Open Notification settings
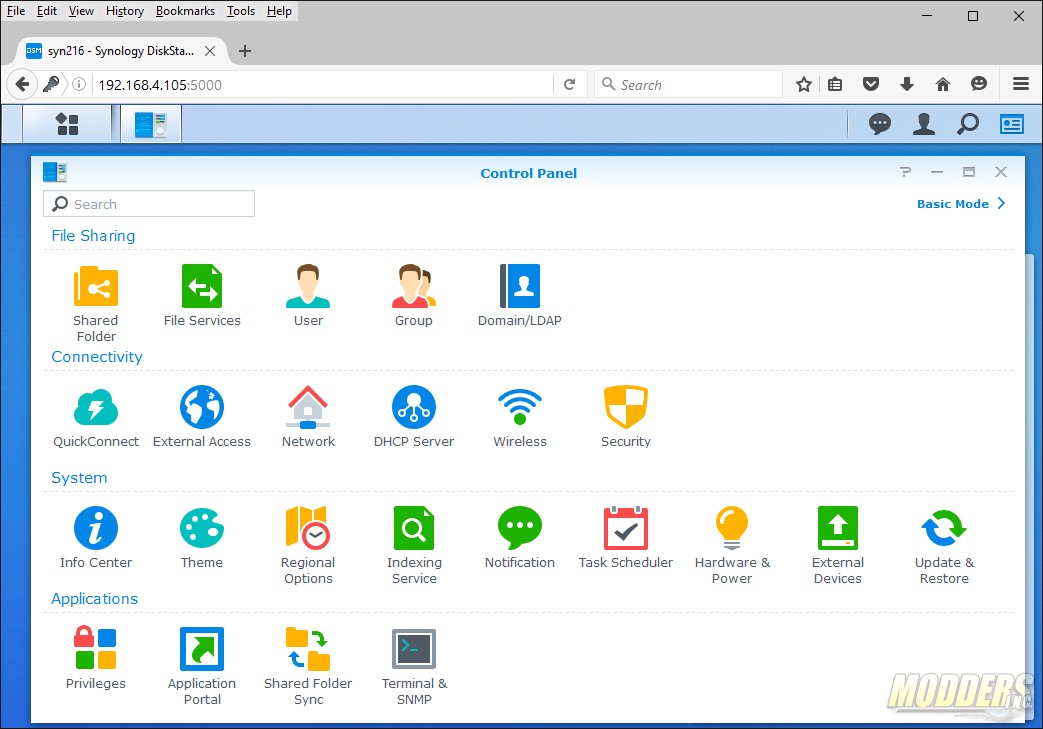1043x729 pixels. tap(520, 538)
